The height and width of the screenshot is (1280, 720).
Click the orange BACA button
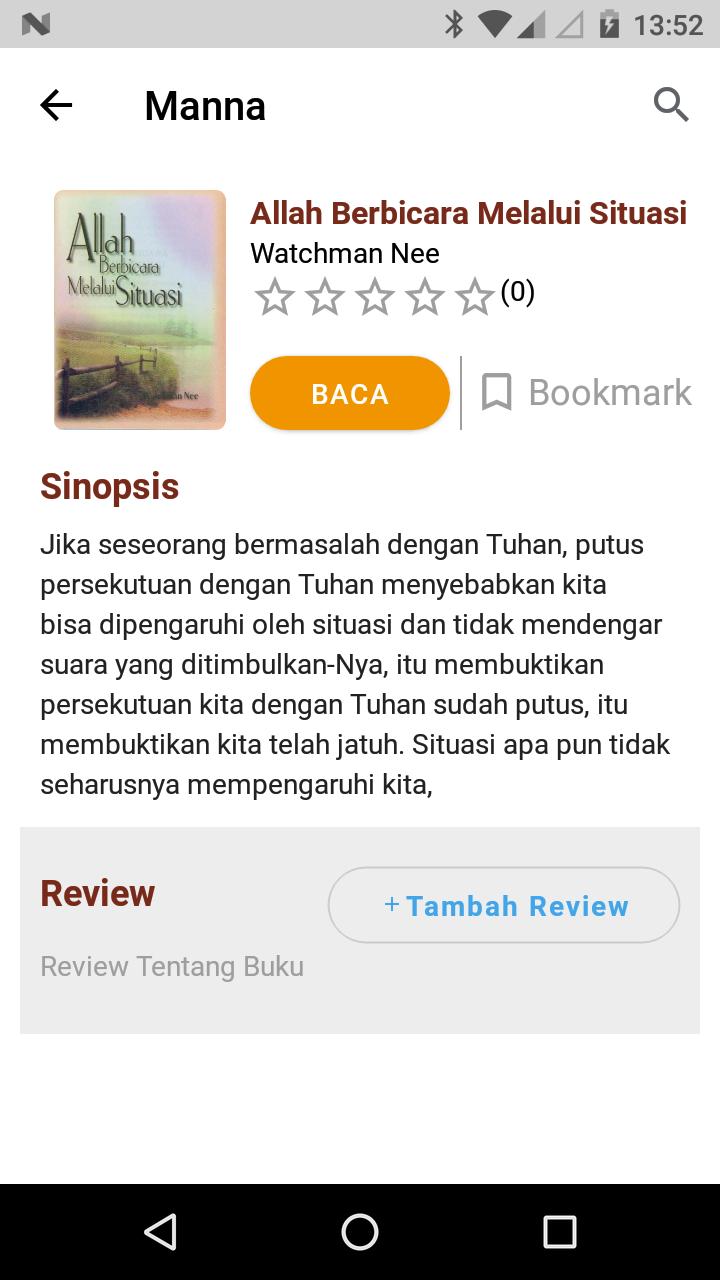pyautogui.click(x=350, y=393)
